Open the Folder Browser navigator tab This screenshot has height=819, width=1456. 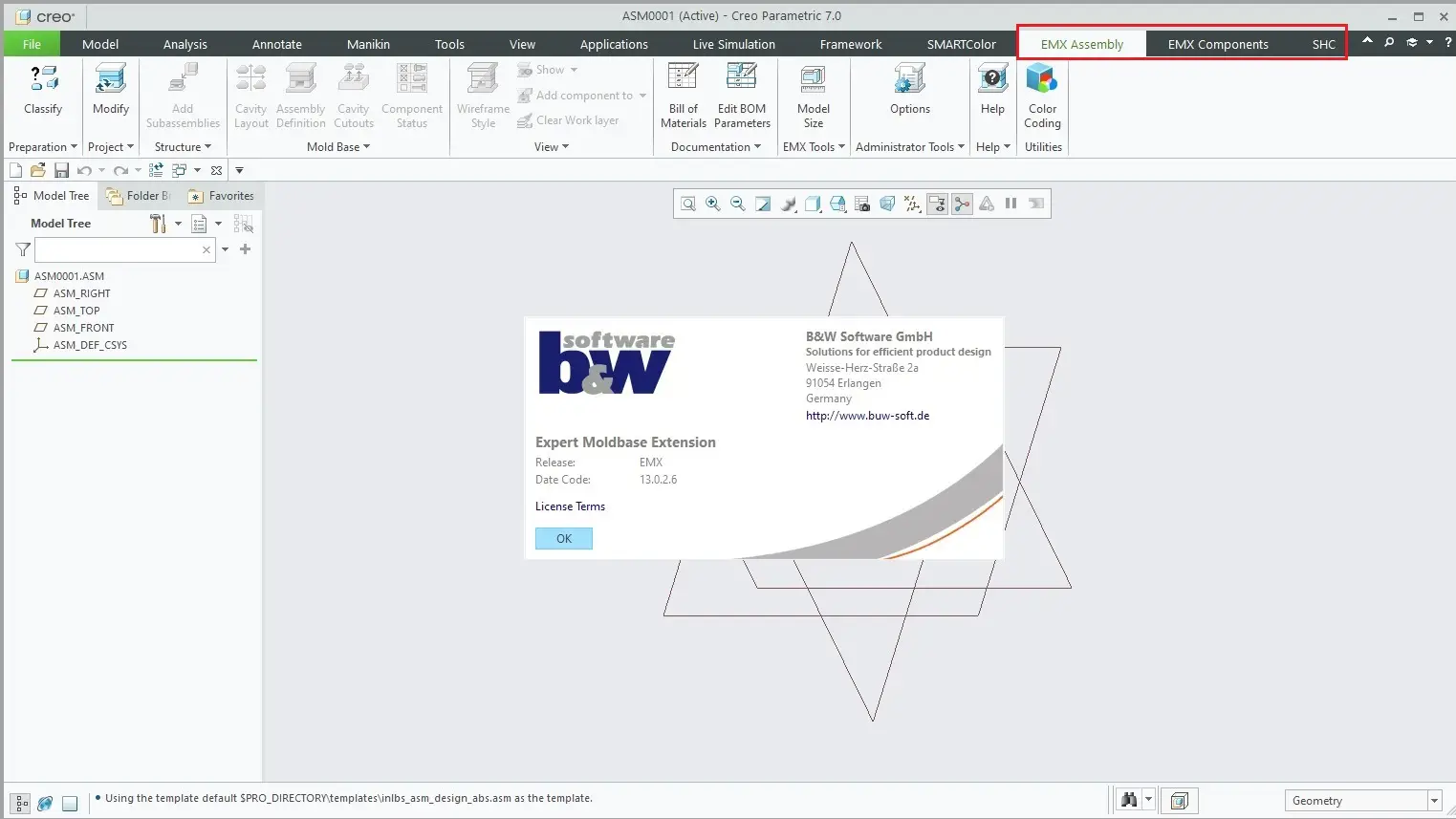[140, 196]
